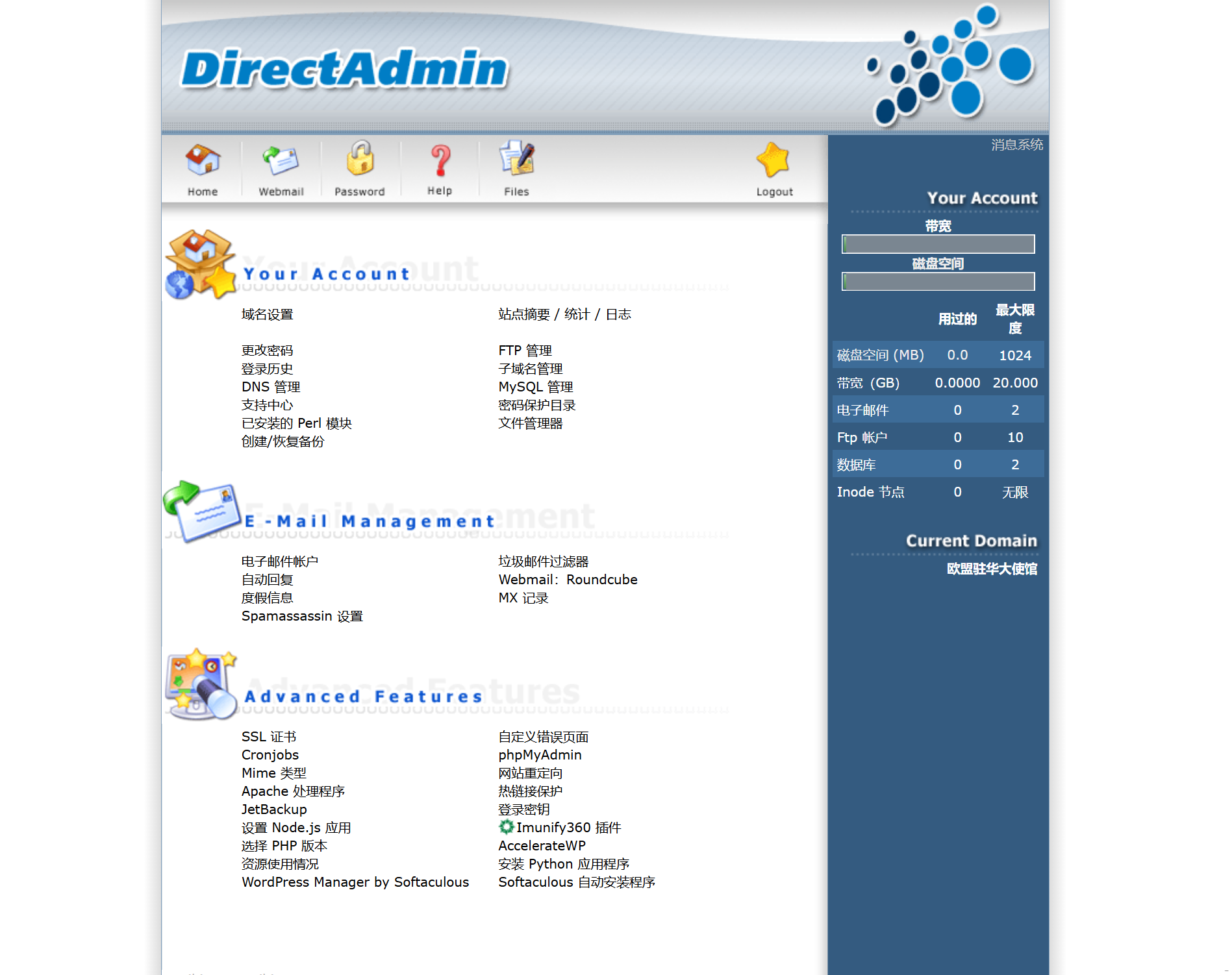Open WordPress Manager by Softaculous
This screenshot has height=975, width=1232.
(355, 882)
